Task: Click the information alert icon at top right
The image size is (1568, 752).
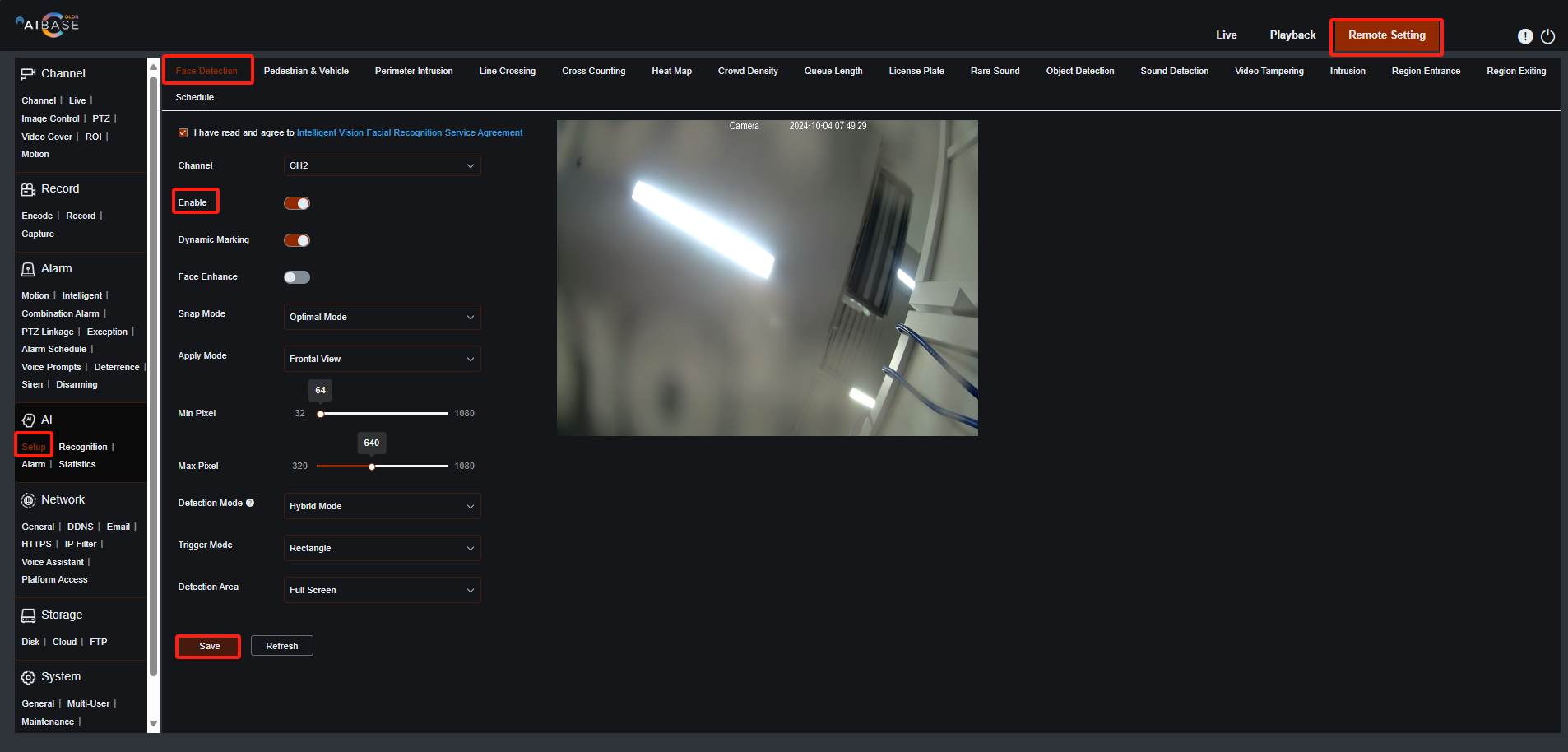Action: (1524, 36)
